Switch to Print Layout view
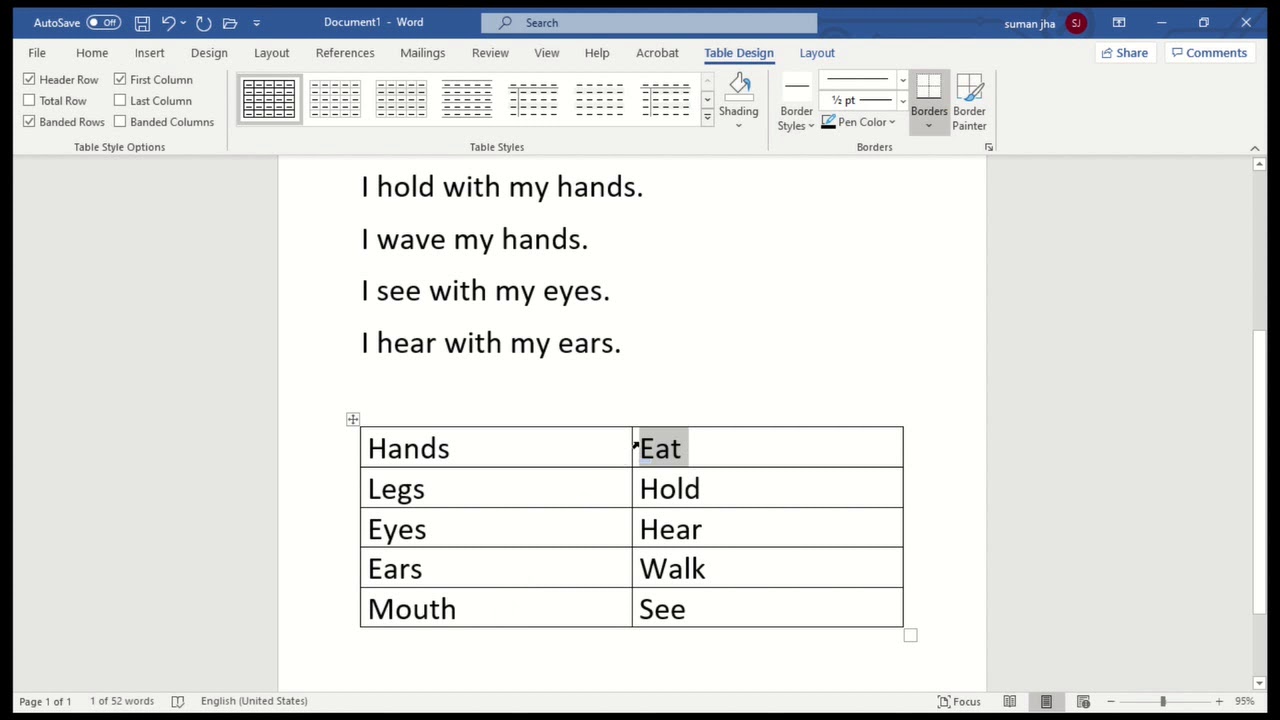The image size is (1280, 720). (x=1046, y=701)
